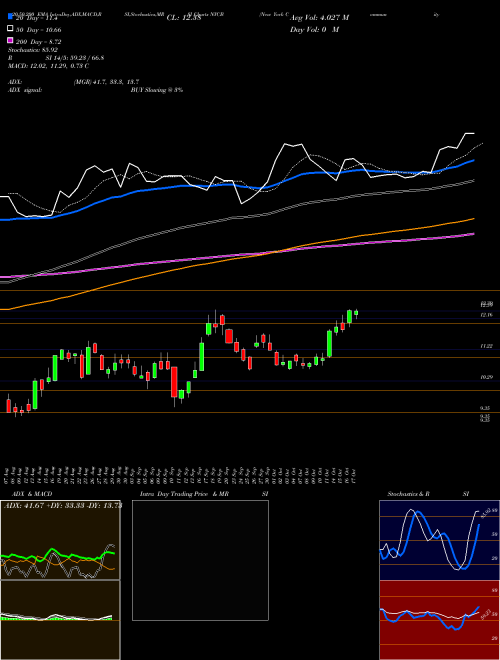Open the ADX indicator chart panel

click(60, 540)
